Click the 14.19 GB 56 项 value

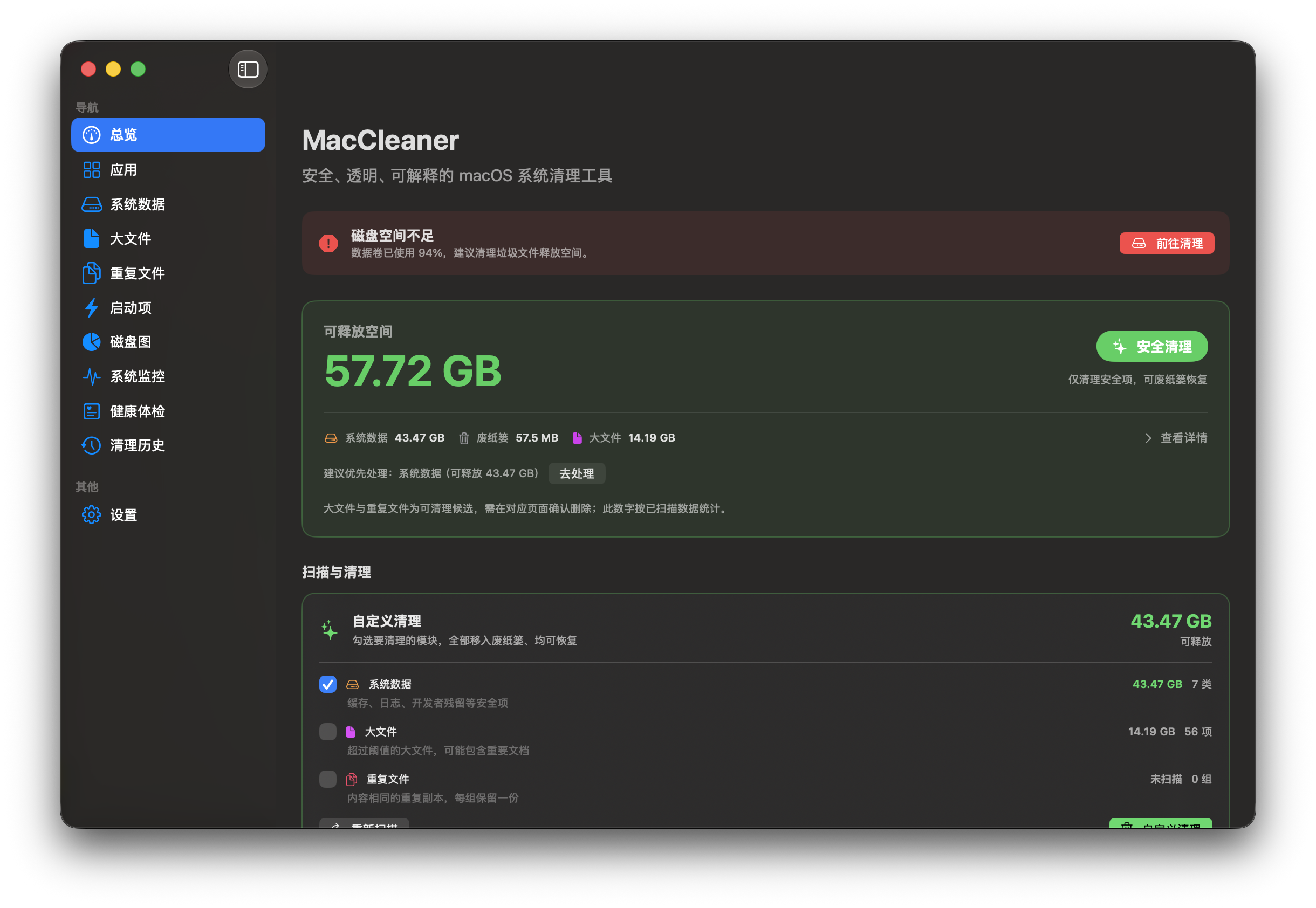[1170, 732]
